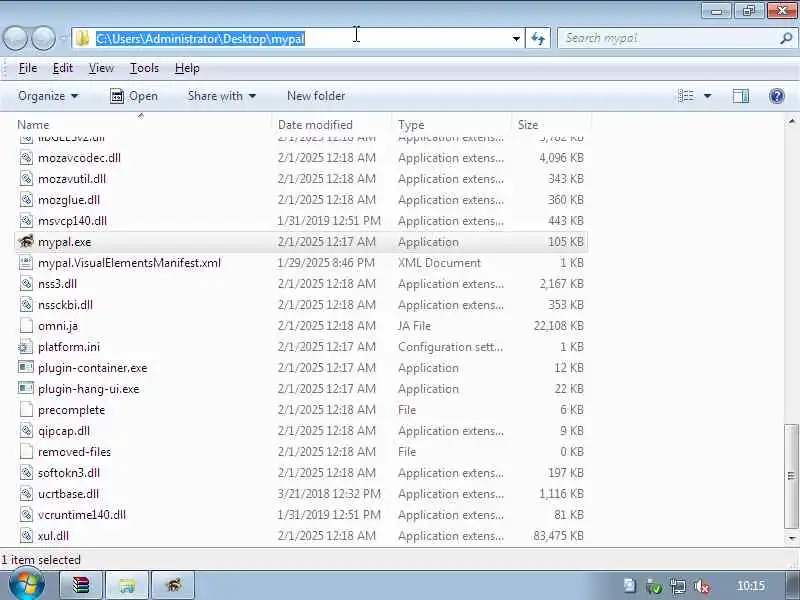Image resolution: width=800 pixels, height=600 pixels.
Task: Click the XML manifest file icon
Action: point(26,263)
